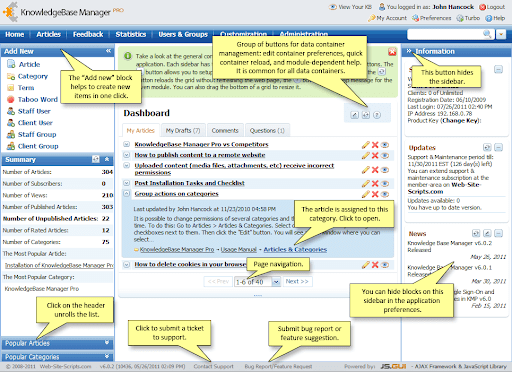The width and height of the screenshot is (512, 372).
Task: Preview 'Post Installation Tasks and Checklist' article
Action: tap(385, 183)
